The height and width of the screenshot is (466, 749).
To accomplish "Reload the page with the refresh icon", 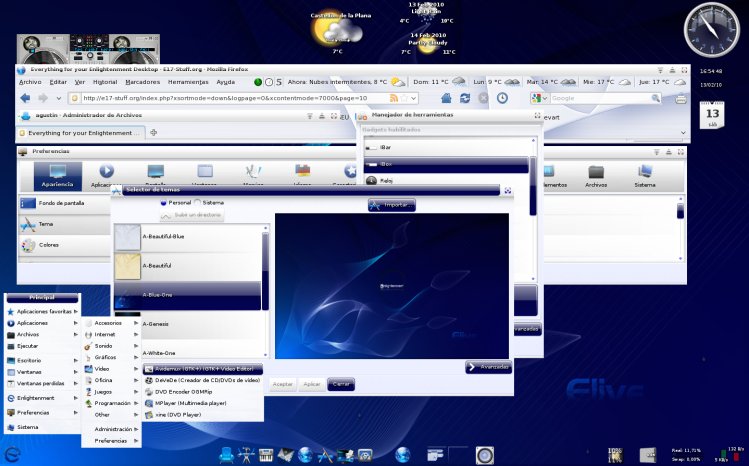I will [465, 98].
